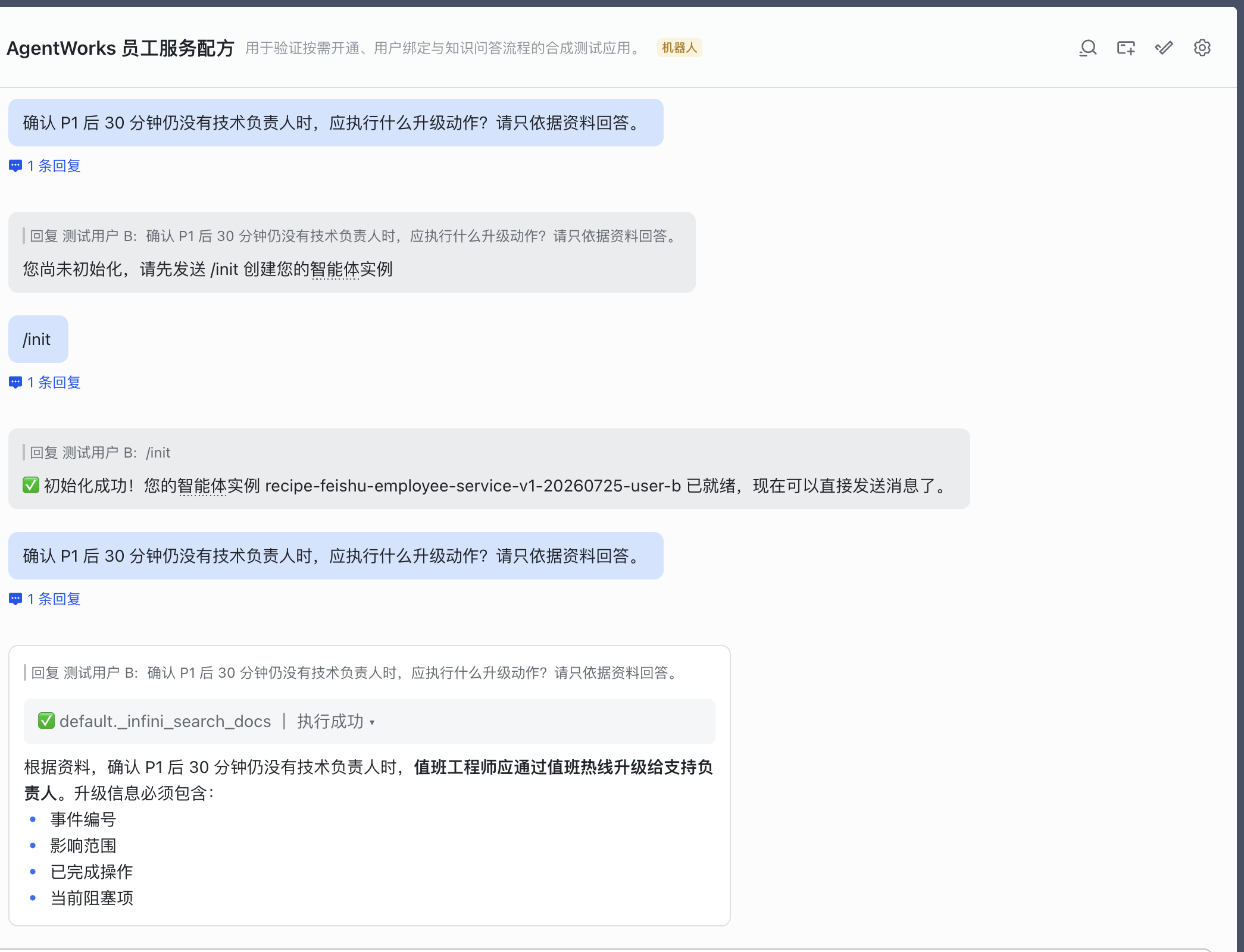Click the 当前阻塞项 bullet item
Viewport: 1244px width, 952px height.
click(92, 898)
